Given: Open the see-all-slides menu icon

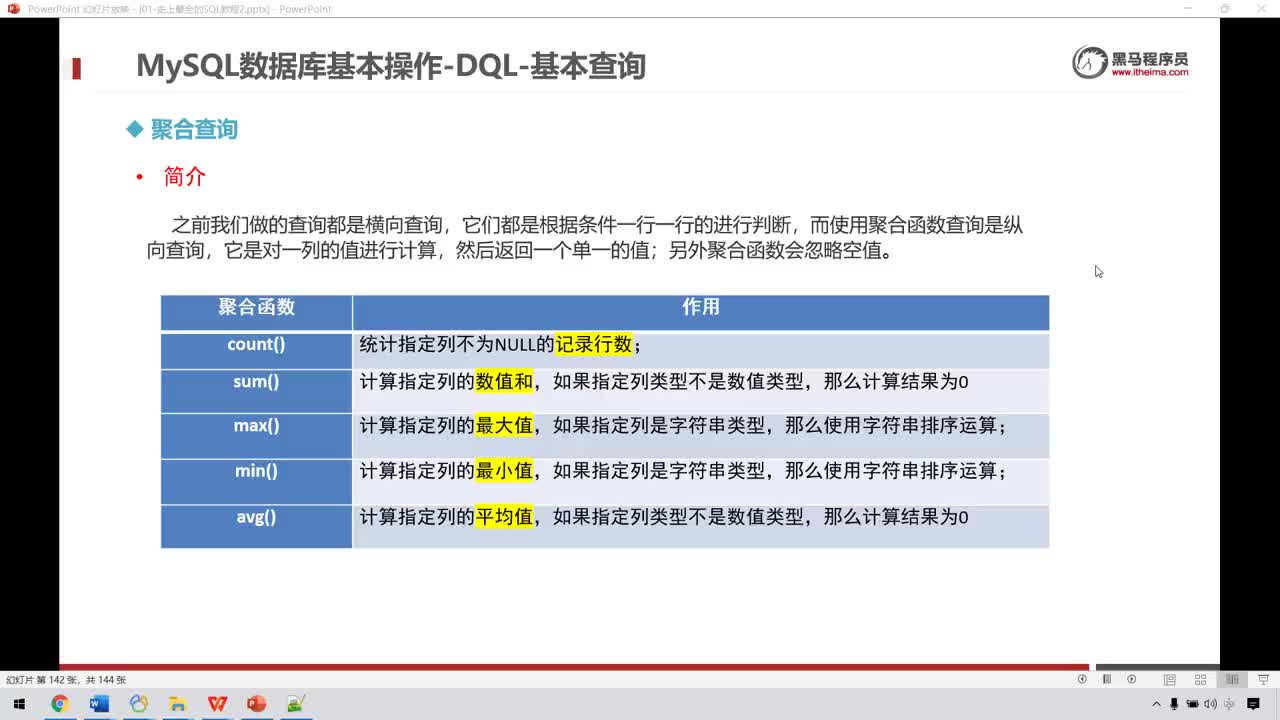Looking at the screenshot, I should pos(1107,679).
